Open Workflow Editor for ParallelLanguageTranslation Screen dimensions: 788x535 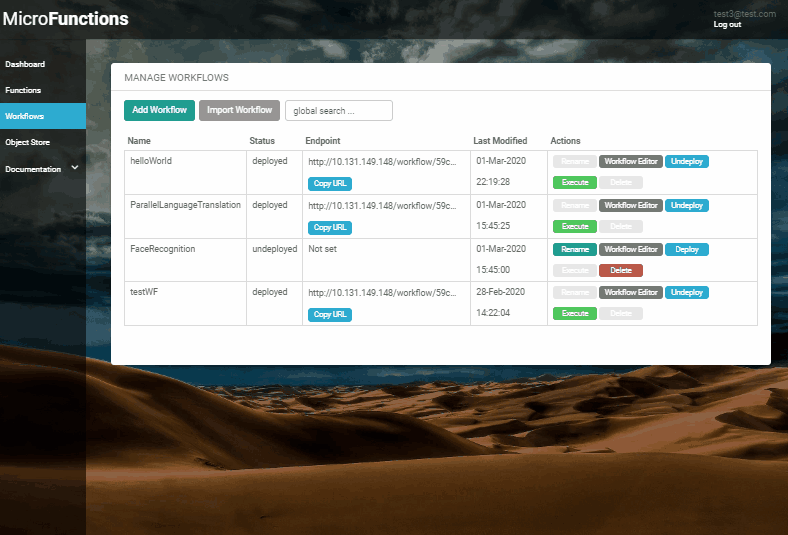pos(631,205)
